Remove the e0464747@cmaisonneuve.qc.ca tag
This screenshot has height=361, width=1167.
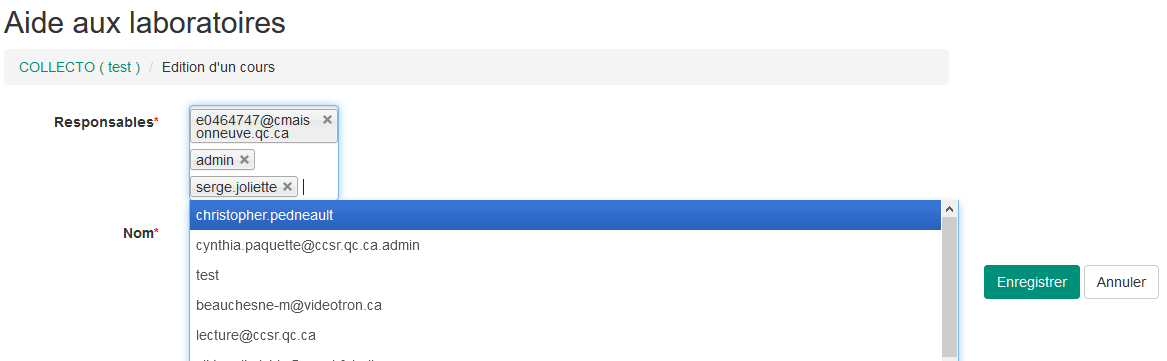(327, 119)
